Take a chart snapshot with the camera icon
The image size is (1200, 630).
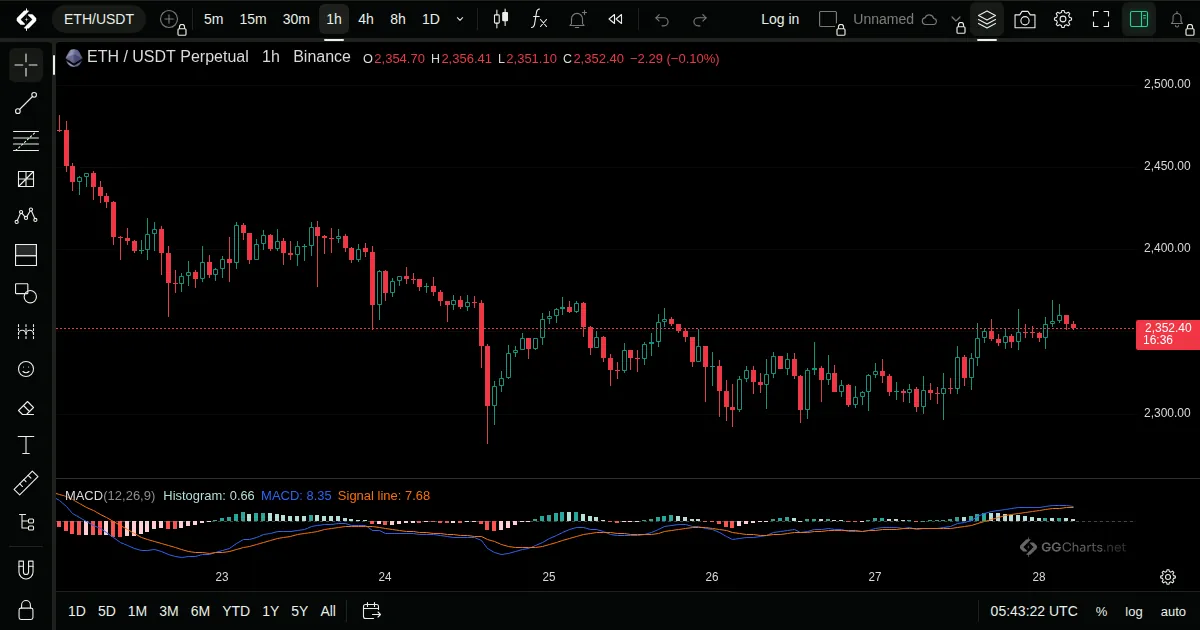tap(1025, 19)
